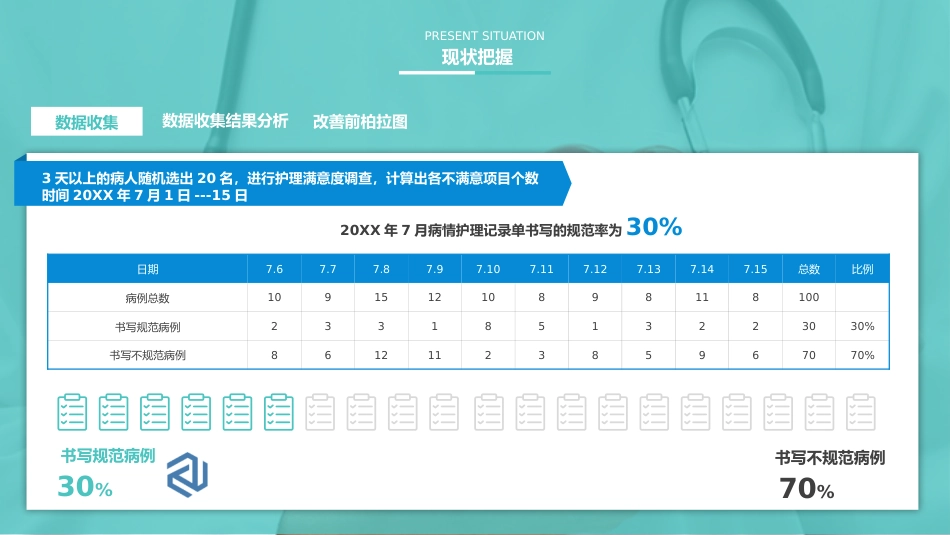Screen dimensions: 950x535
Task: Select the 数据收集 tab
Action: pyautogui.click(x=87, y=122)
